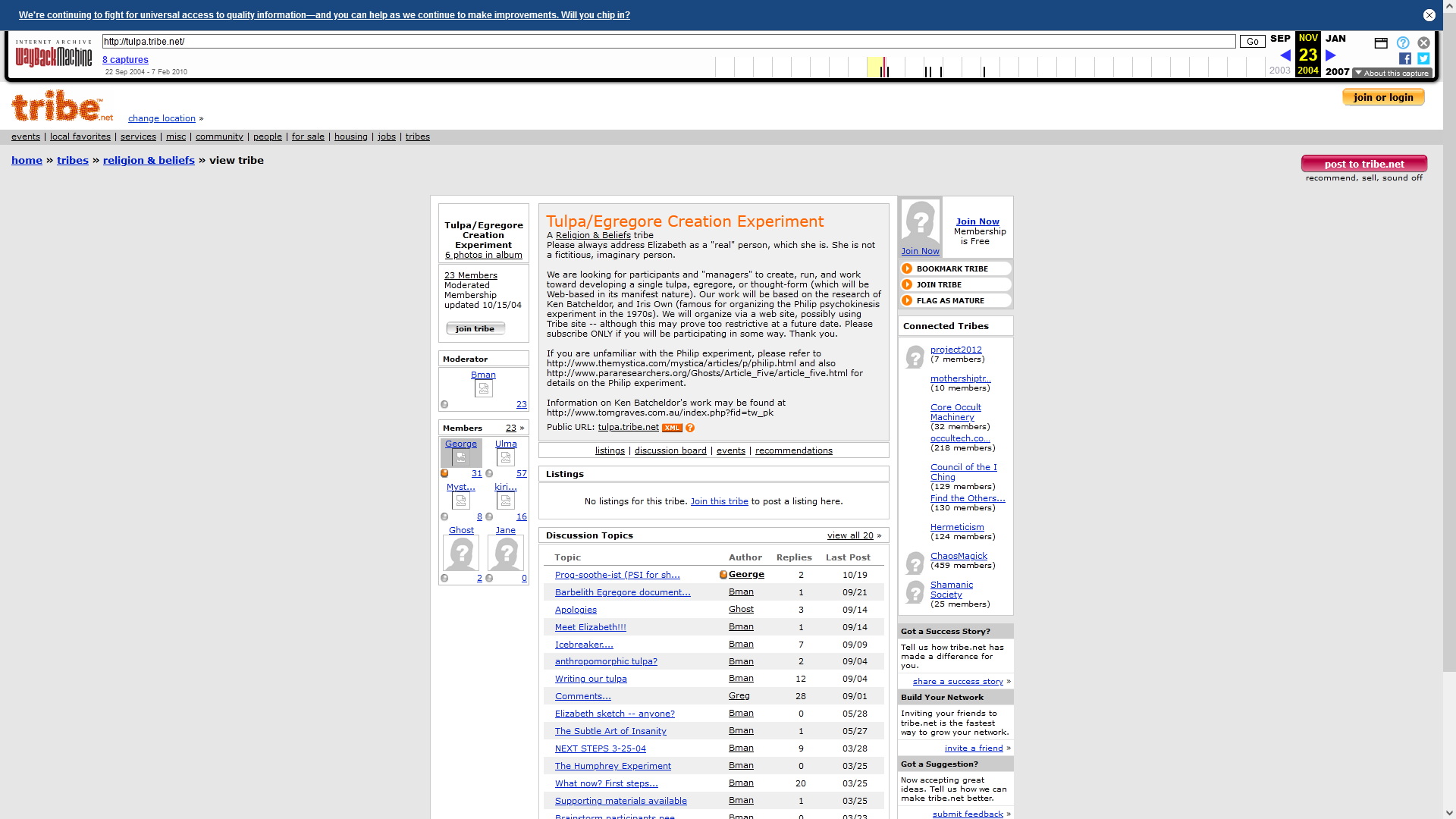This screenshot has height=819, width=1456.
Task: Expand About this capture dropdown
Action: pyautogui.click(x=1392, y=74)
